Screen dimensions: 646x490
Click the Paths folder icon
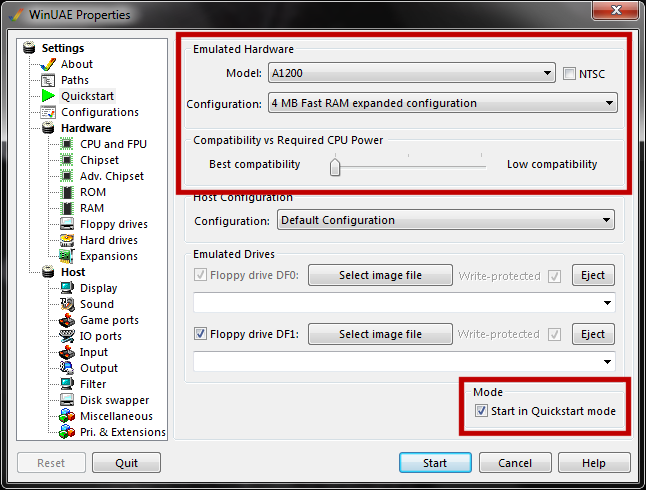tap(48, 80)
